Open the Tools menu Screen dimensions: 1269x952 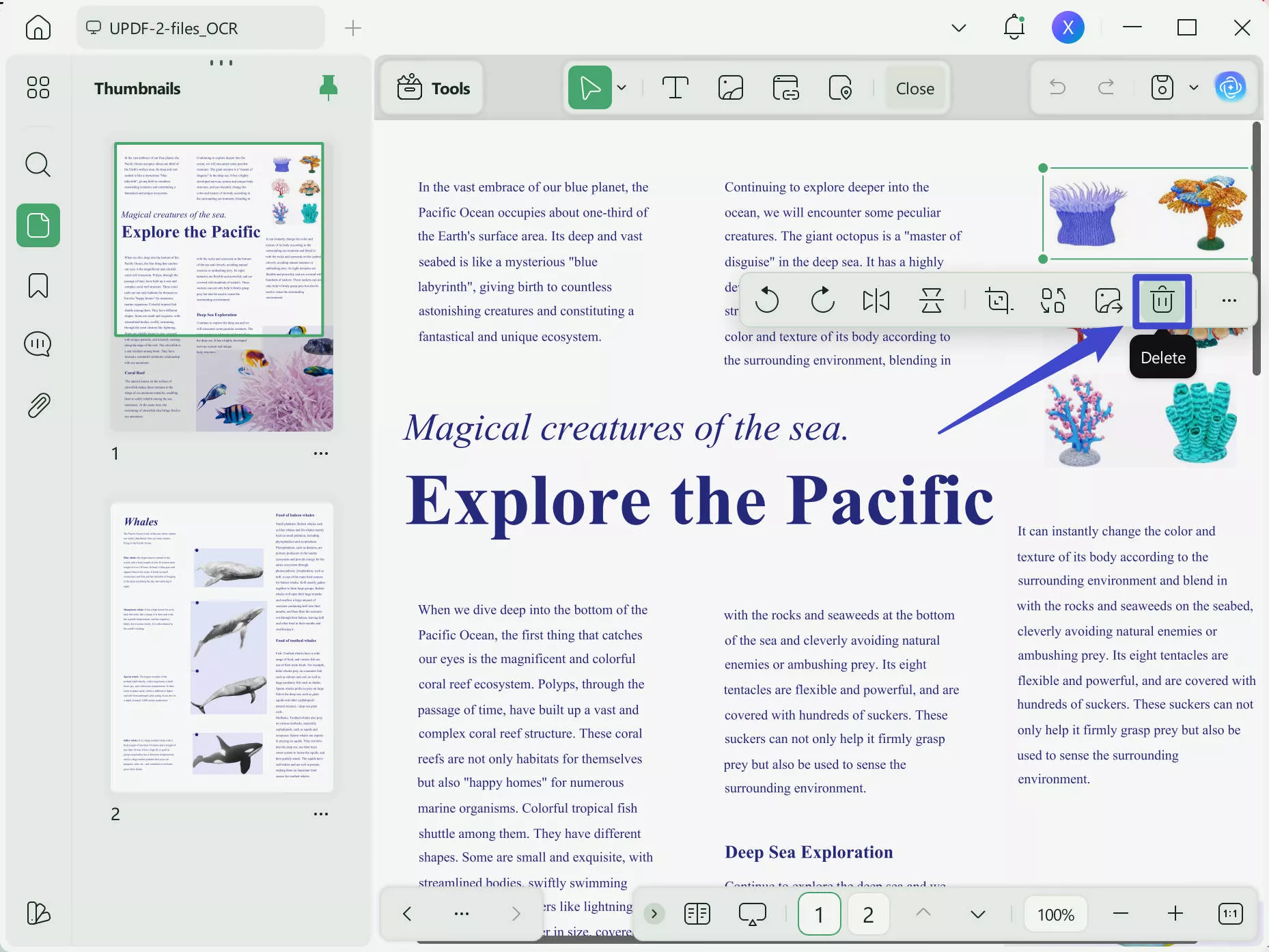pyautogui.click(x=432, y=87)
